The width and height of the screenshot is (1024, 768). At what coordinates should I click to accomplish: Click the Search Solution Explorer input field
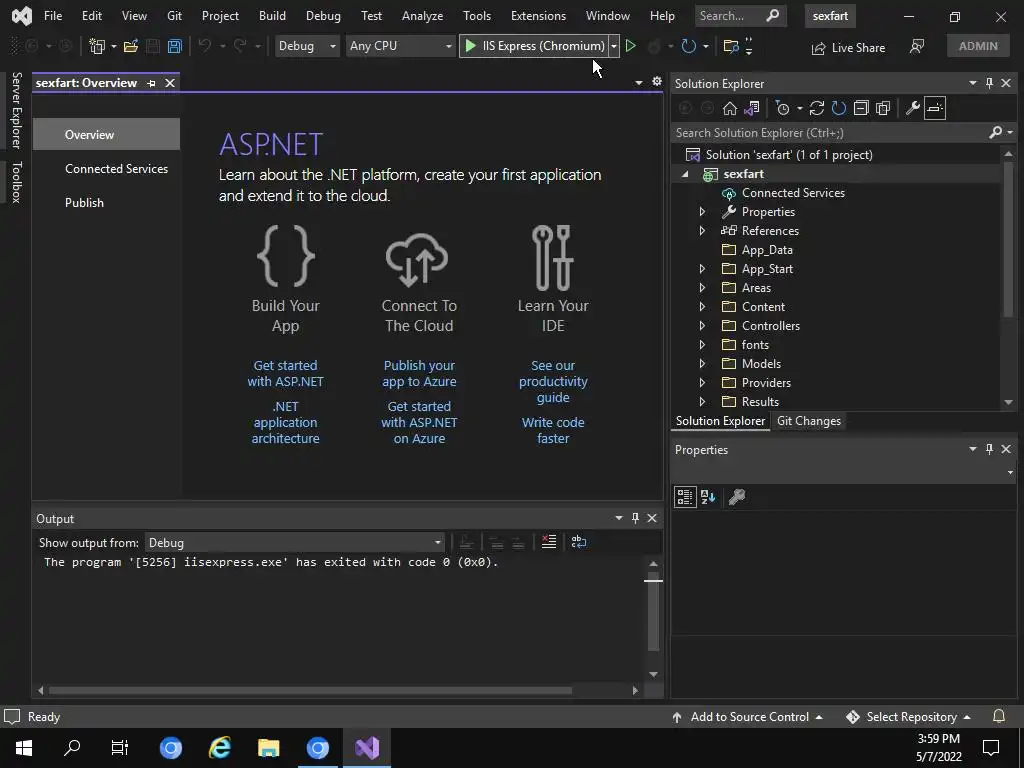click(829, 133)
